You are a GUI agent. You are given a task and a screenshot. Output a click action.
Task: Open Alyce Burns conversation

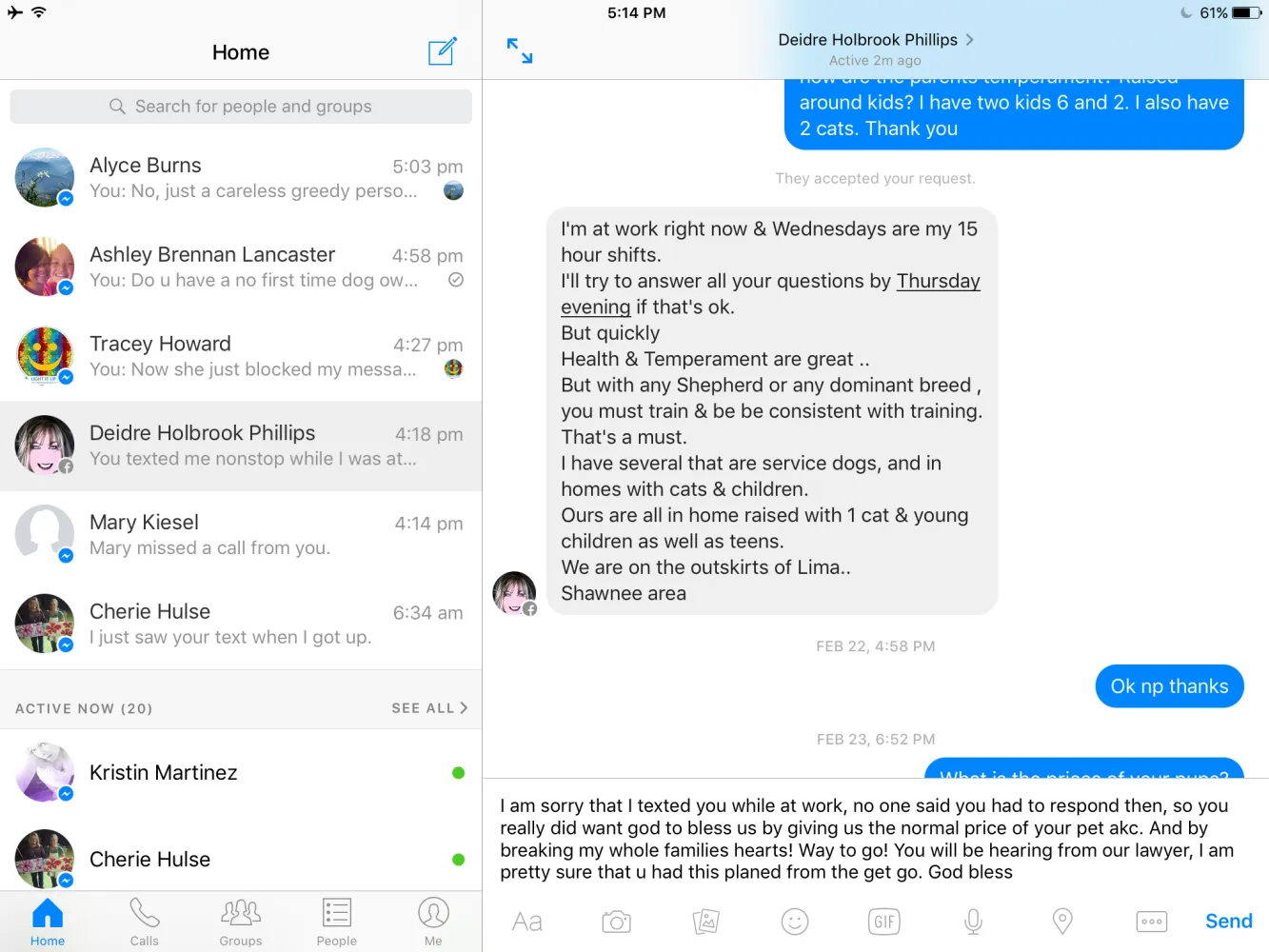click(241, 178)
